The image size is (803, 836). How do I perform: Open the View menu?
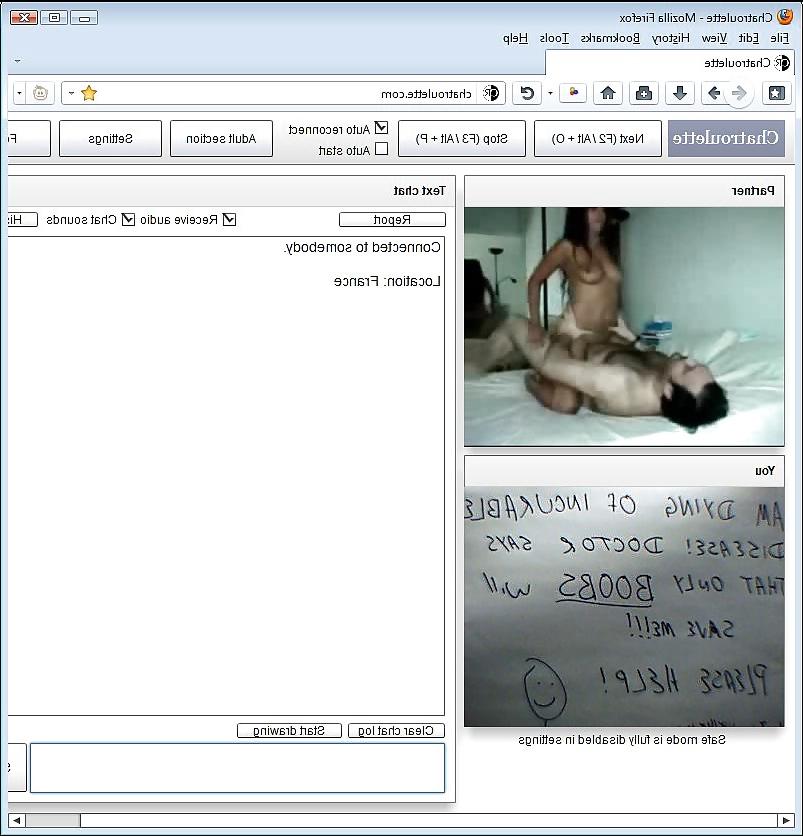coord(714,38)
